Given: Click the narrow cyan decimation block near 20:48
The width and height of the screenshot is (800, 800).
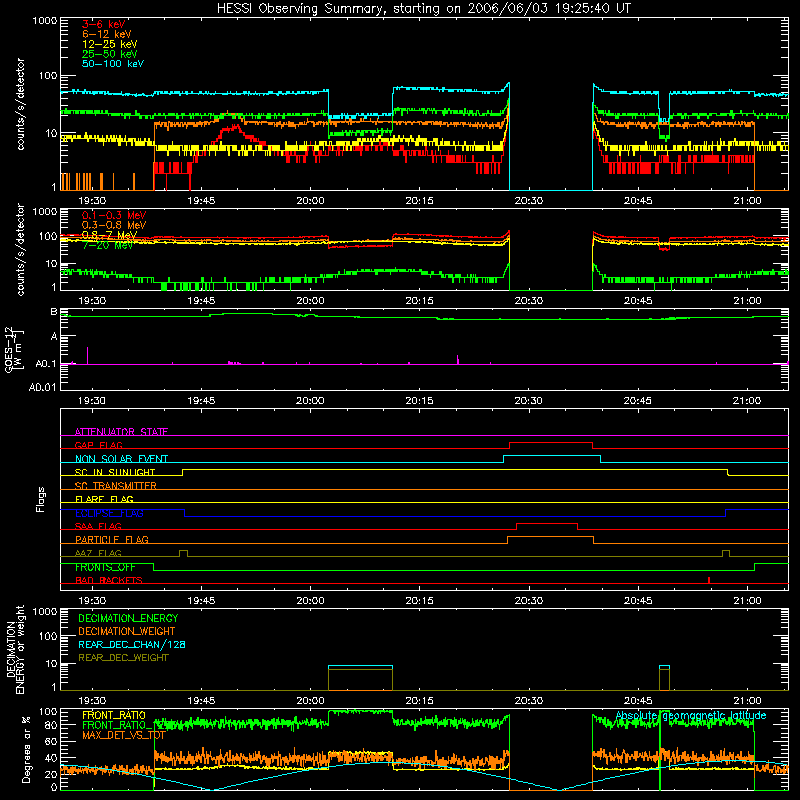Looking at the screenshot, I should click(664, 666).
